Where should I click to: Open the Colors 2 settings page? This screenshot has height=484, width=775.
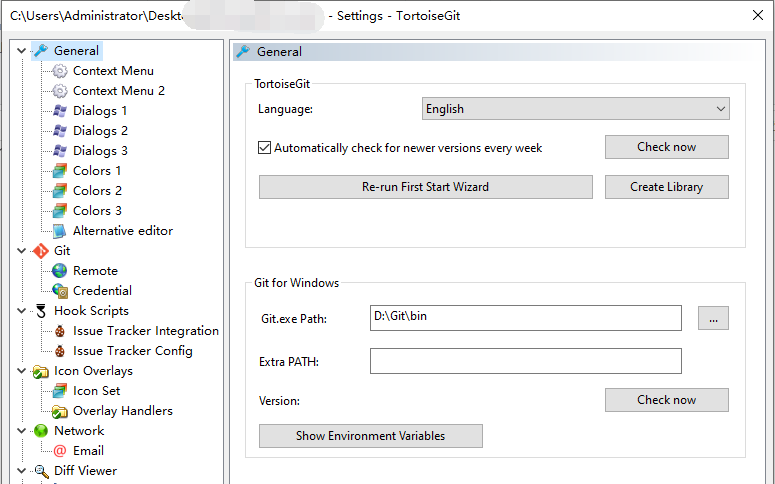coord(97,191)
